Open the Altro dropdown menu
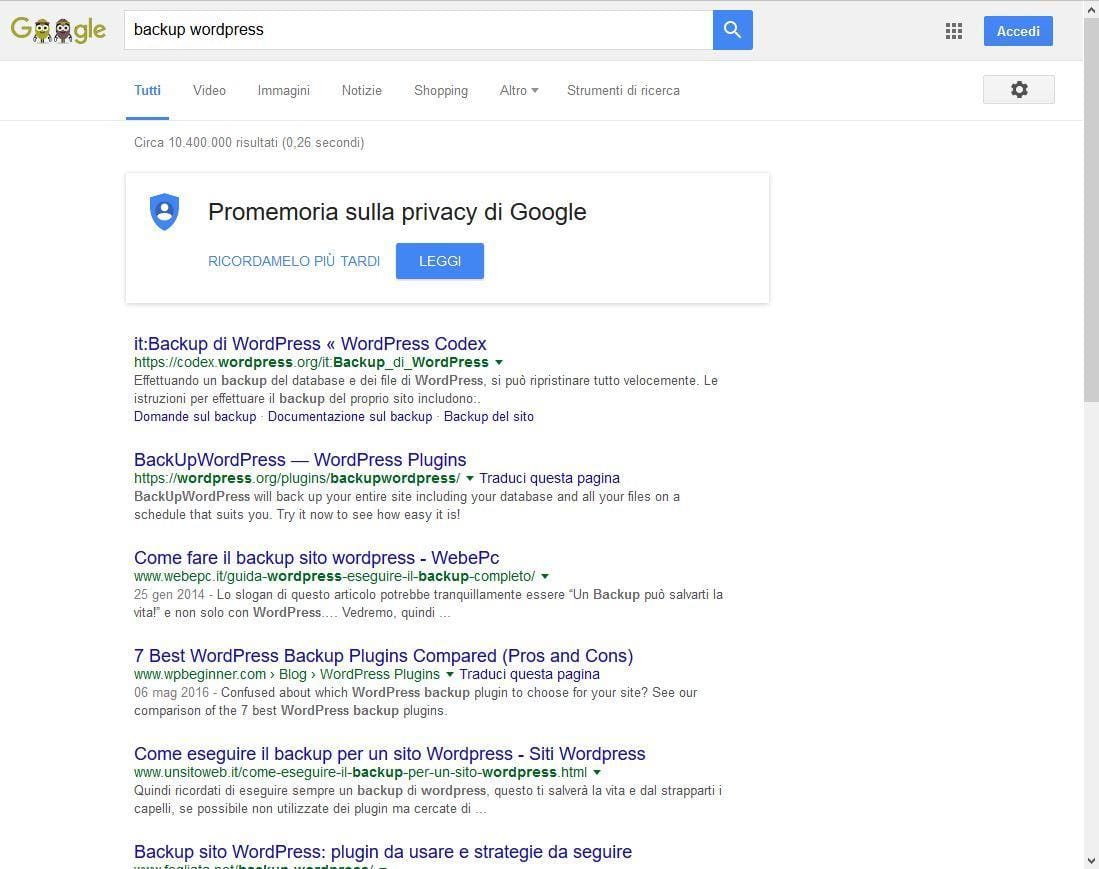The height and width of the screenshot is (869, 1099). pos(518,90)
